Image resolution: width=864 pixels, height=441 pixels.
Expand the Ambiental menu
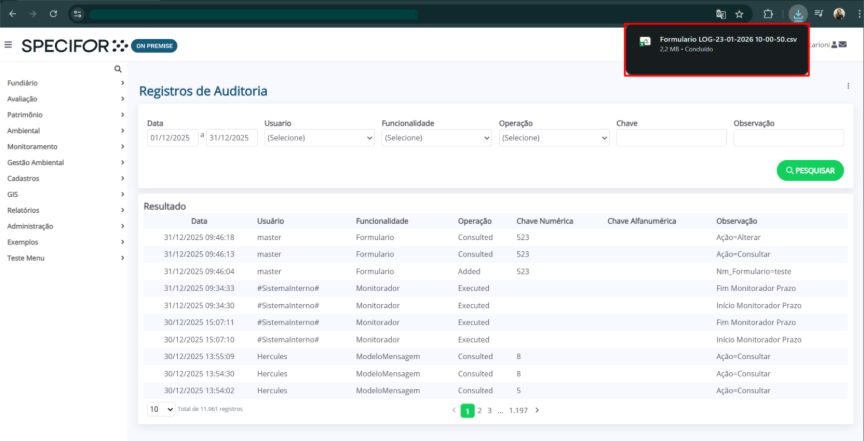tap(65, 131)
